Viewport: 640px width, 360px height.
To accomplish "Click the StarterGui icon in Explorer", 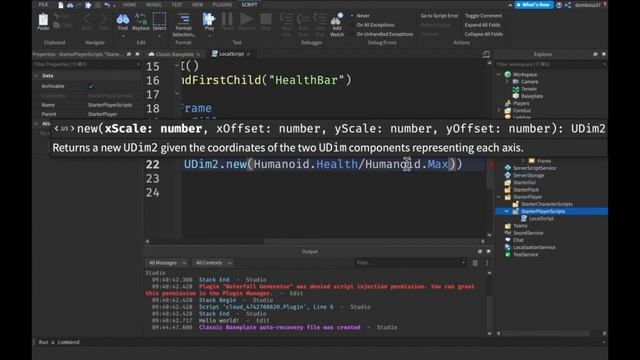I will click(x=508, y=182).
